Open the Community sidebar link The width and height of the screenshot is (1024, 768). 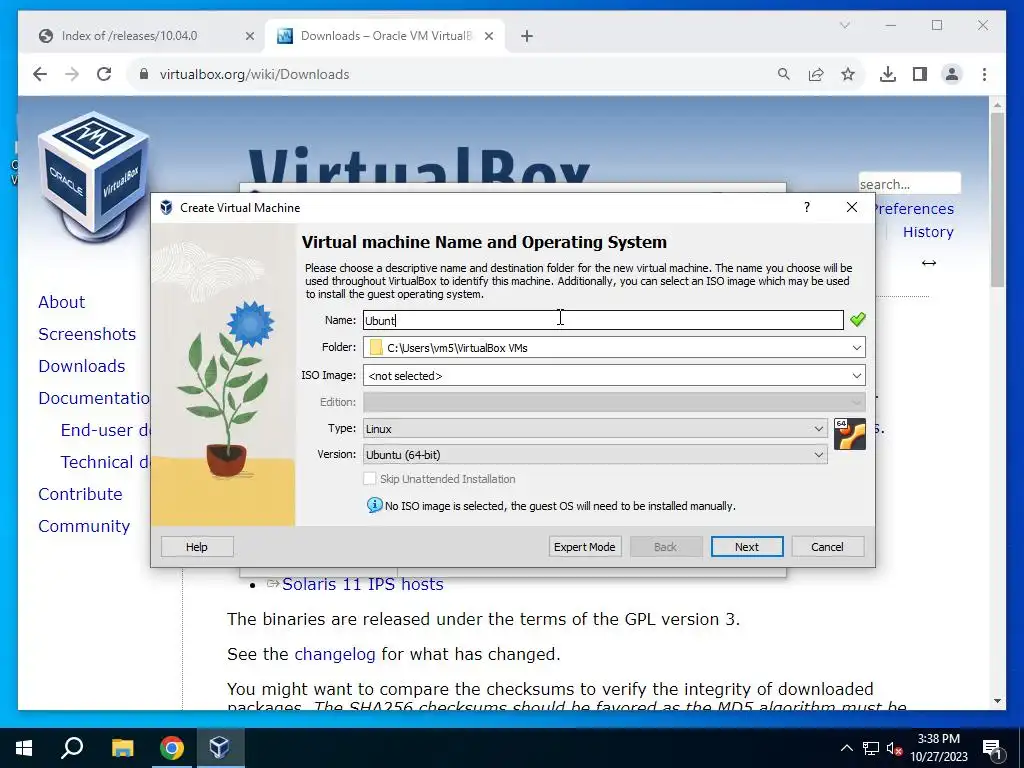[84, 526]
